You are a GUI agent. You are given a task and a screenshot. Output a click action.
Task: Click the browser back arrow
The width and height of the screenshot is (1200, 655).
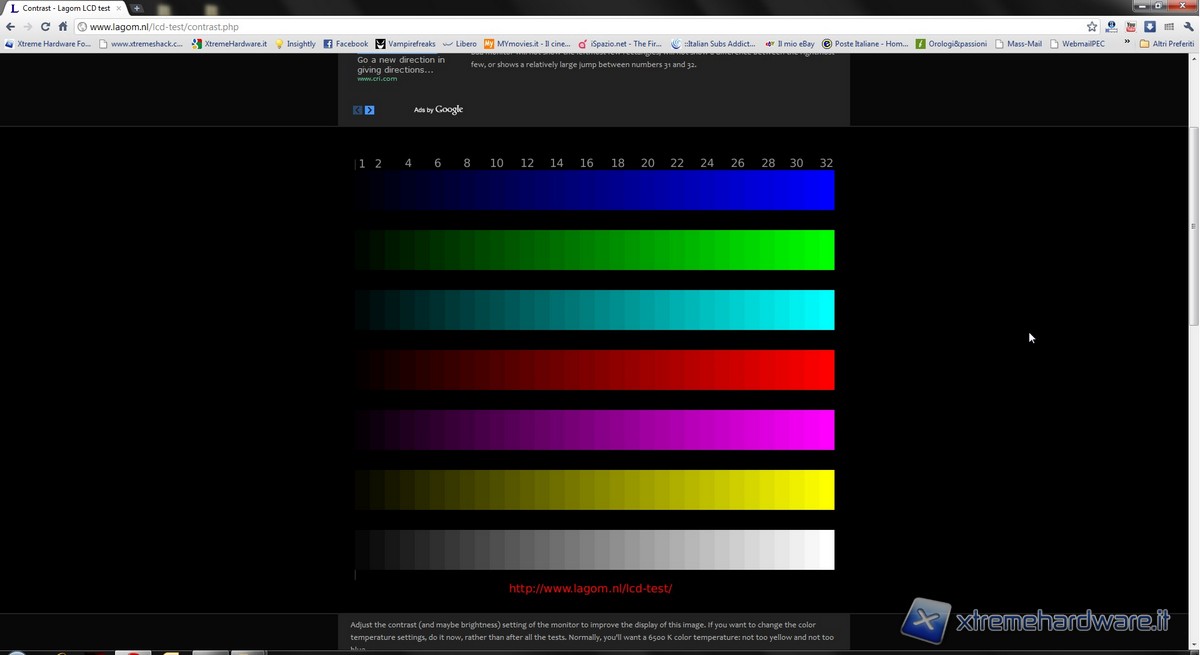pyautogui.click(x=11, y=27)
